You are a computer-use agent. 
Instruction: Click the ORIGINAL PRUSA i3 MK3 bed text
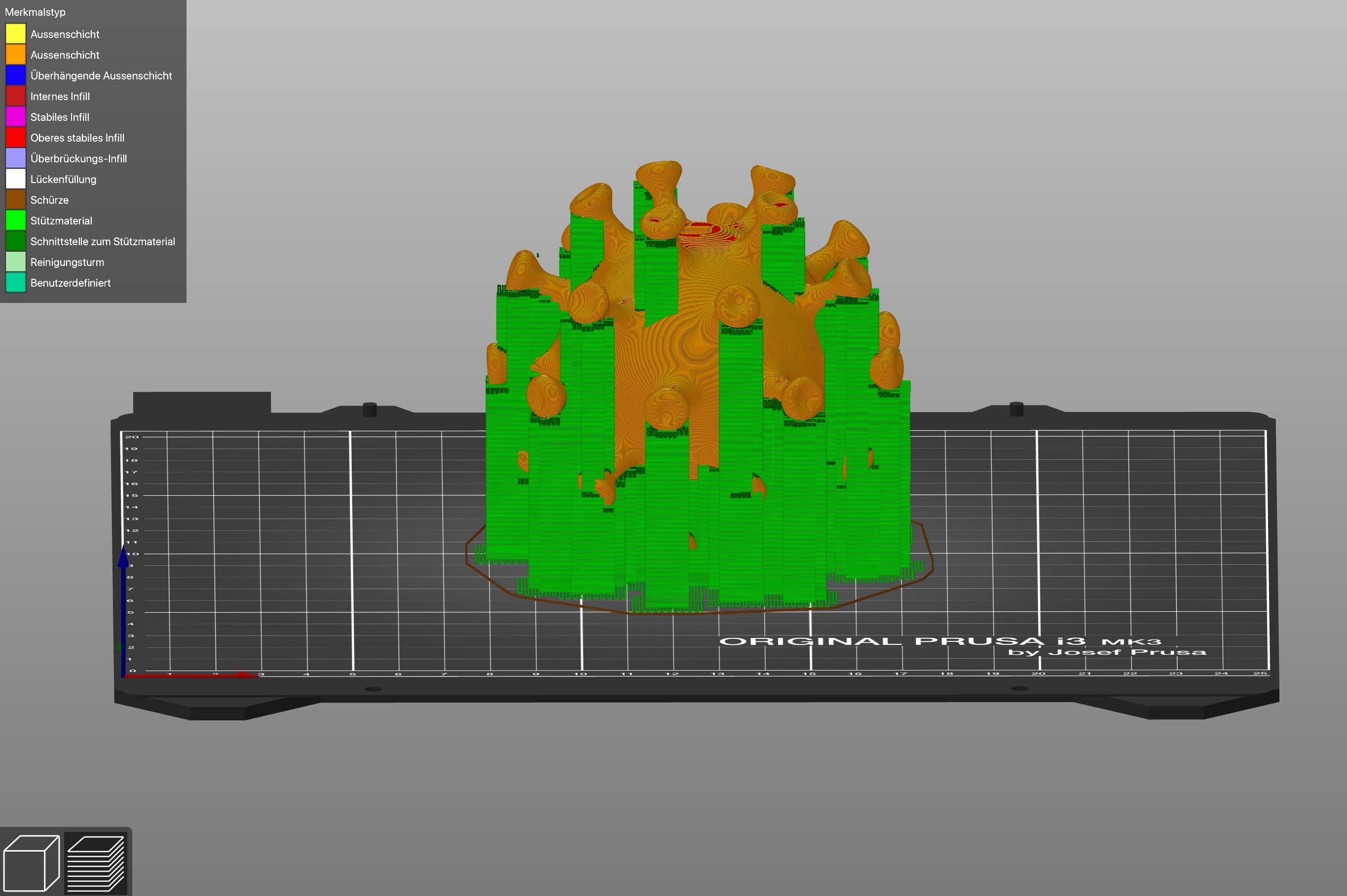pyautogui.click(x=939, y=641)
